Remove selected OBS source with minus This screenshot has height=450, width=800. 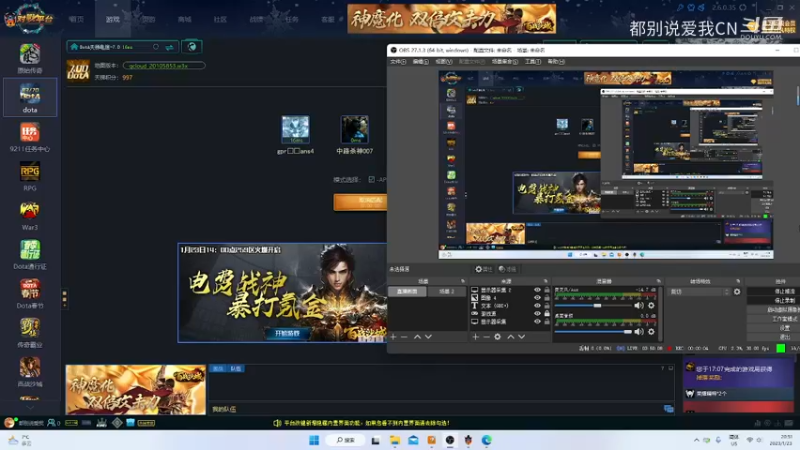pyautogui.click(x=486, y=337)
